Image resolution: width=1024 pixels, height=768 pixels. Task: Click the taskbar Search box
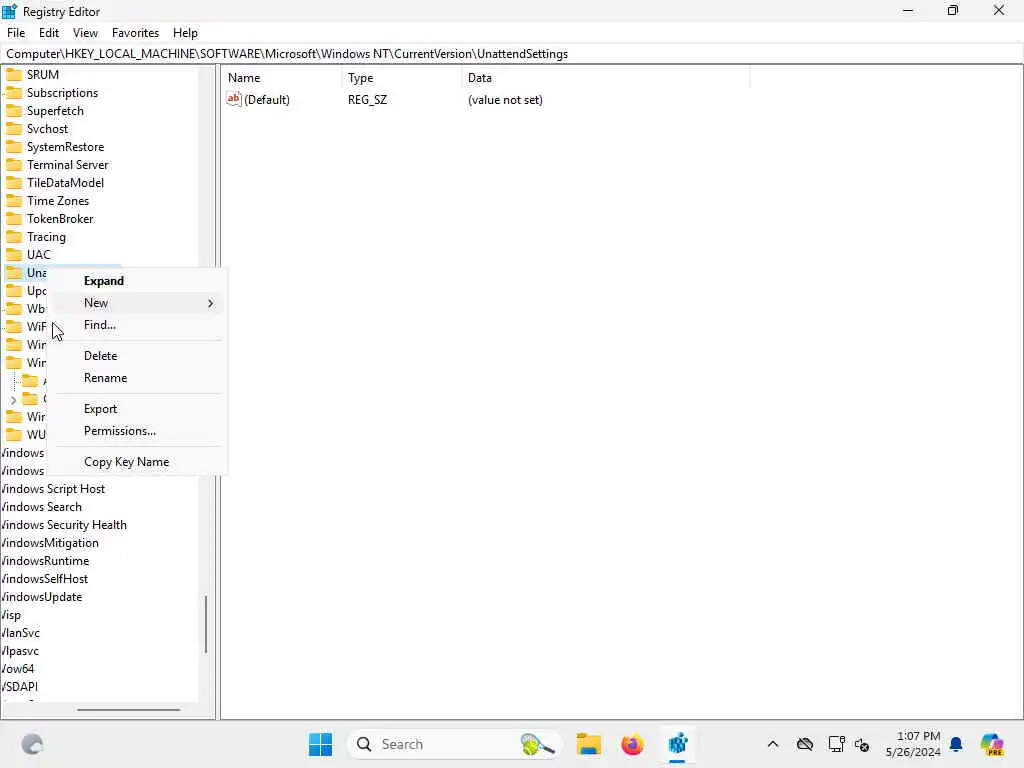454,744
